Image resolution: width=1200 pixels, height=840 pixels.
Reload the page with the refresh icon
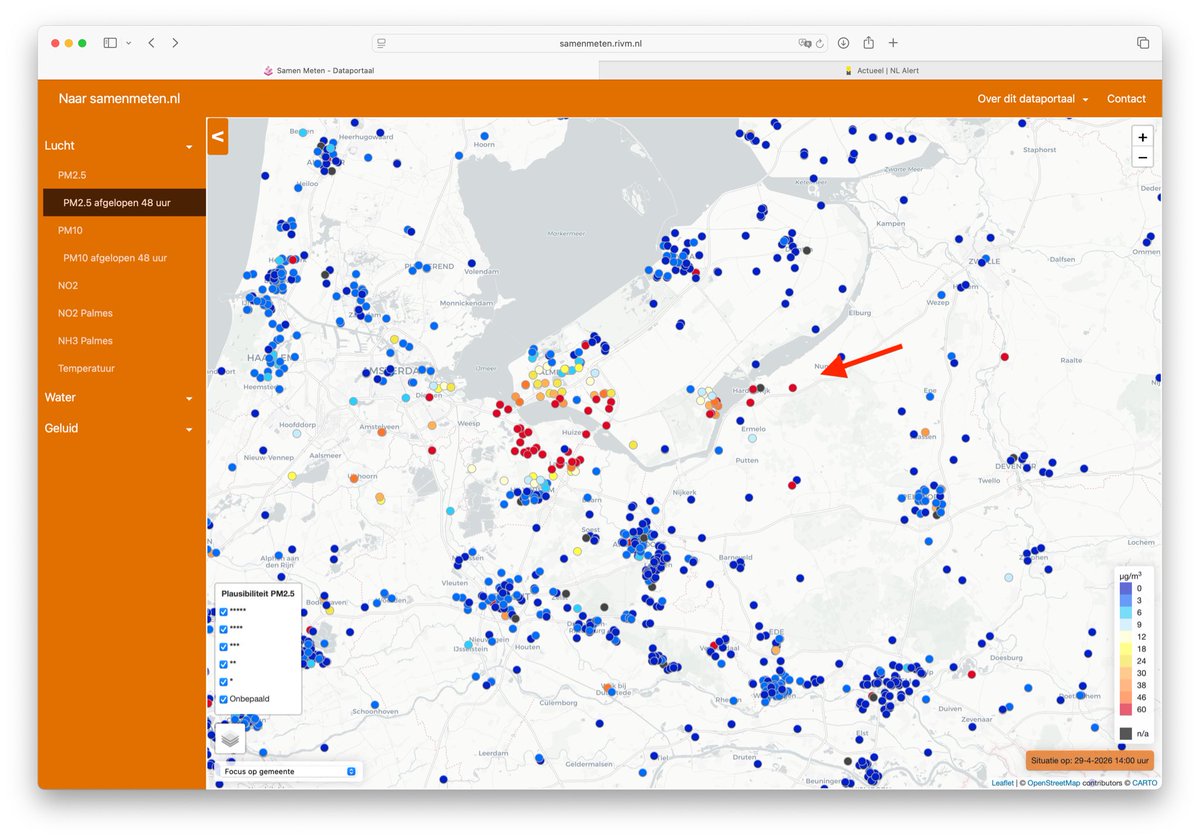820,43
